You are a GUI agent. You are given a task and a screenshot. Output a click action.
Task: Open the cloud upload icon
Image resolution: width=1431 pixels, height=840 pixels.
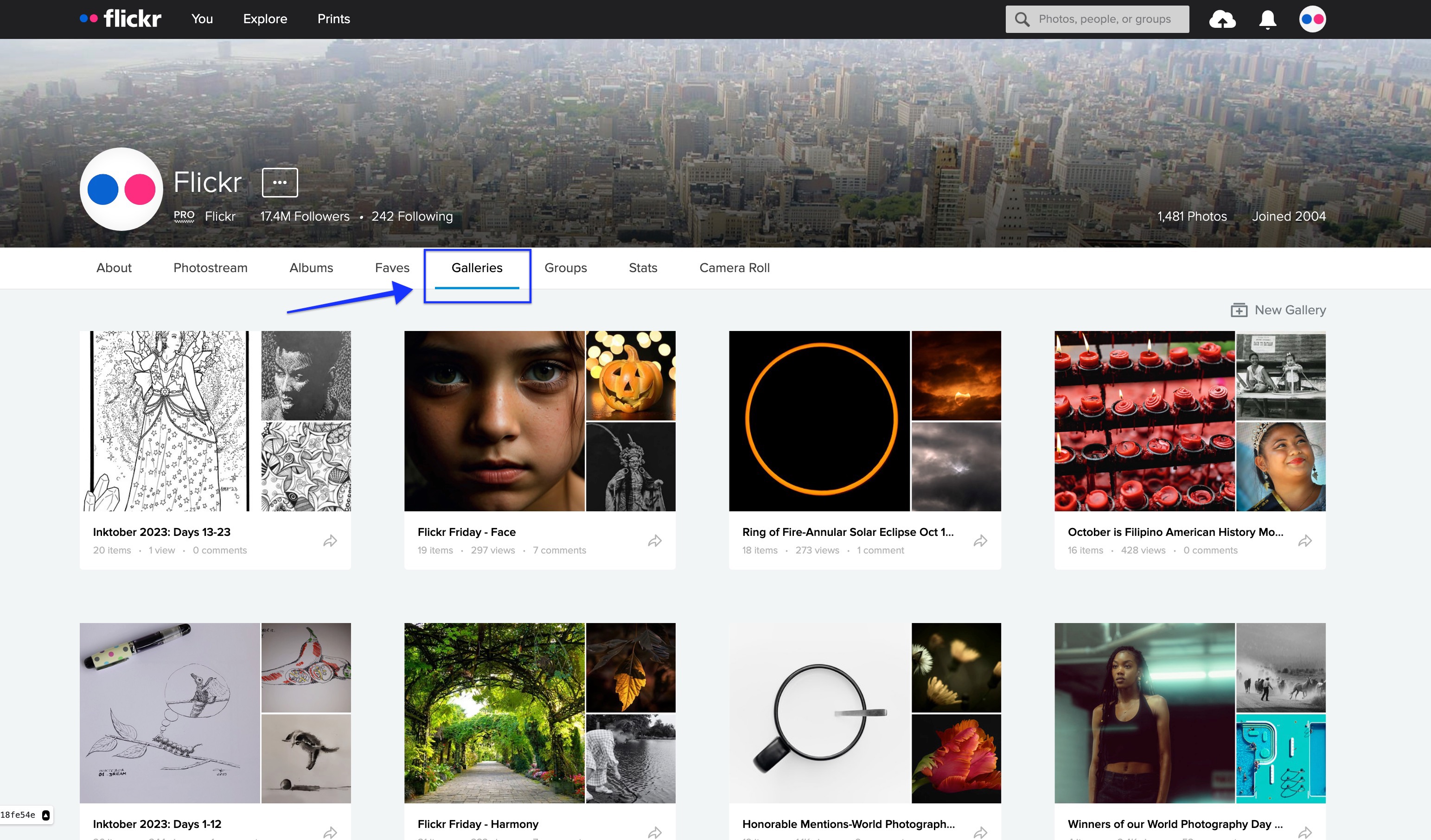pos(1222,19)
